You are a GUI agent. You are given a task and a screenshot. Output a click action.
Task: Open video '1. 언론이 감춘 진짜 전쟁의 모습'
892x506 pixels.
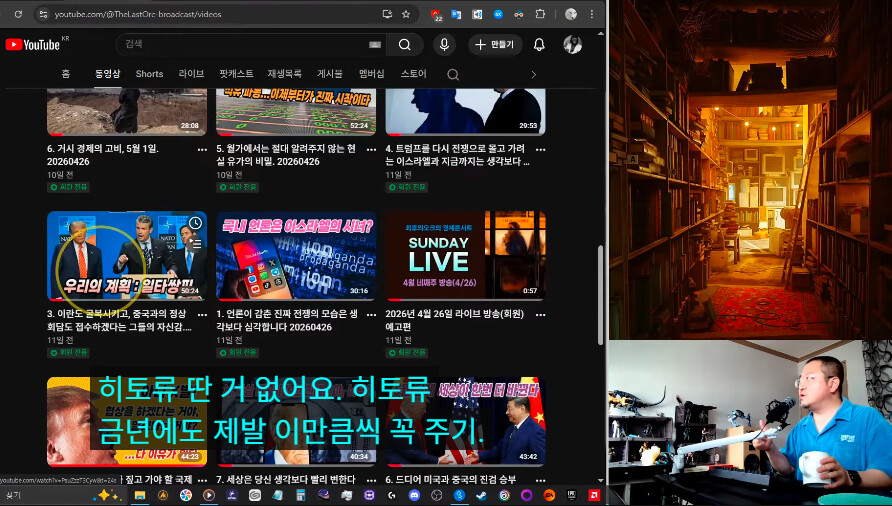tap(287, 320)
